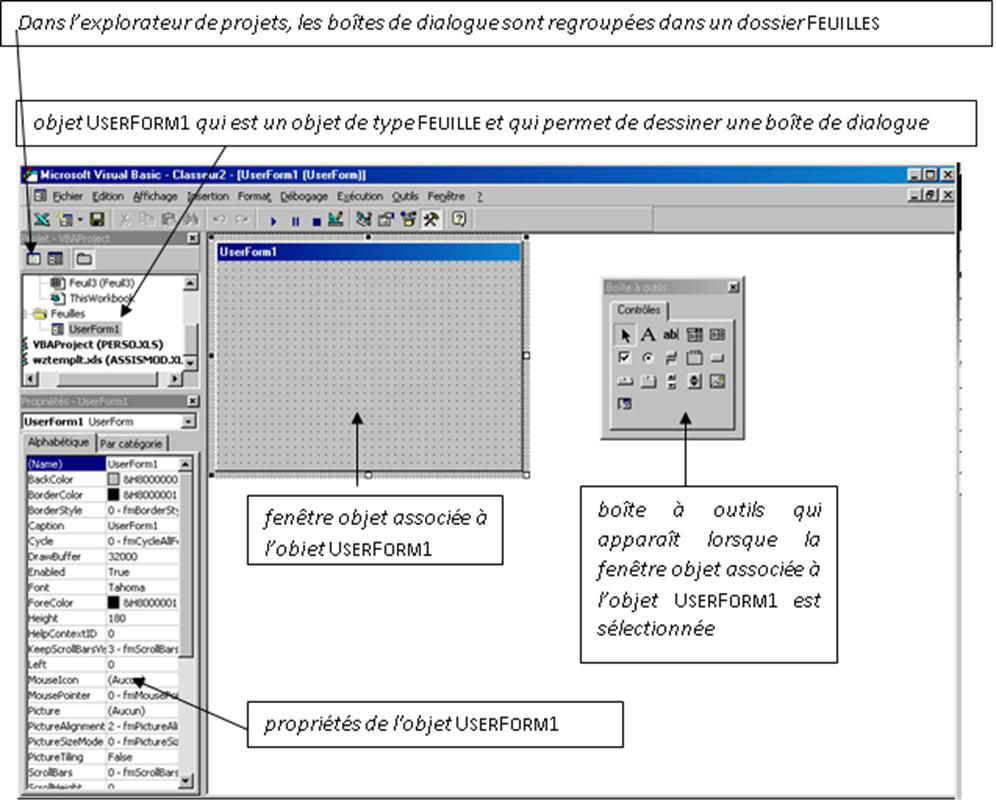Screen dimensions: 996x801
Task: Click the View Microsoft Excel toolbar icon
Action: tap(41, 220)
